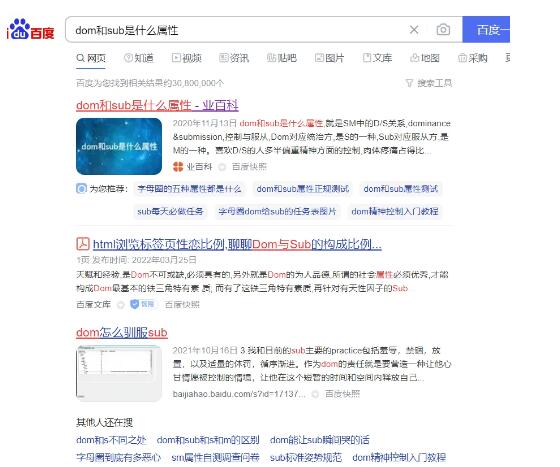Image resolution: width=560 pixels, height=467 pixels.
Task: Switch to the 视频 tab
Action: point(187,58)
